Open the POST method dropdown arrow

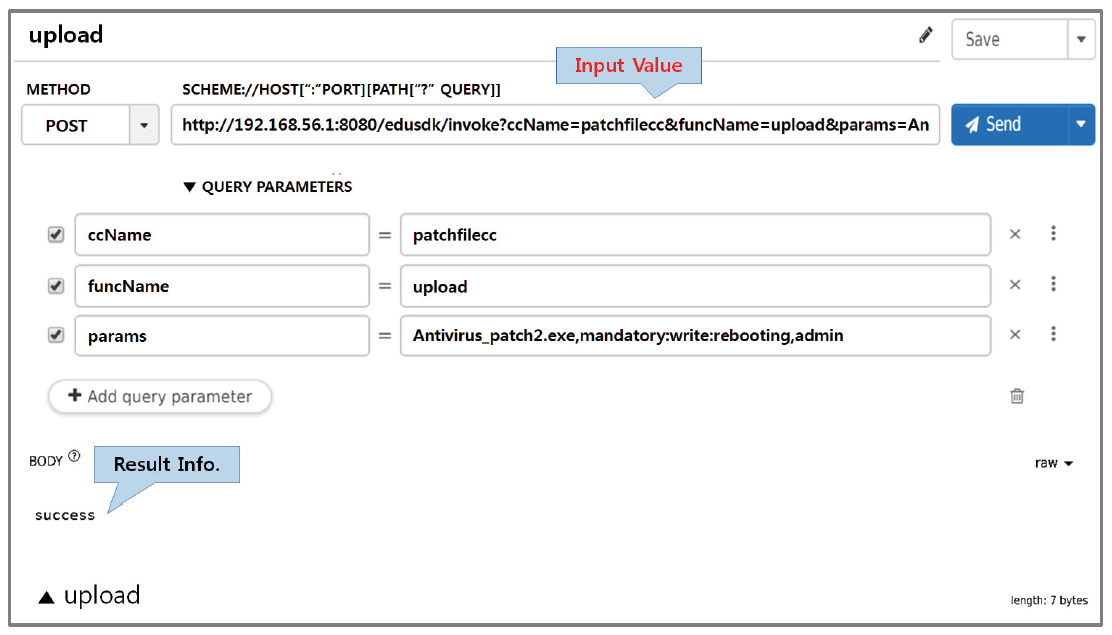point(144,126)
